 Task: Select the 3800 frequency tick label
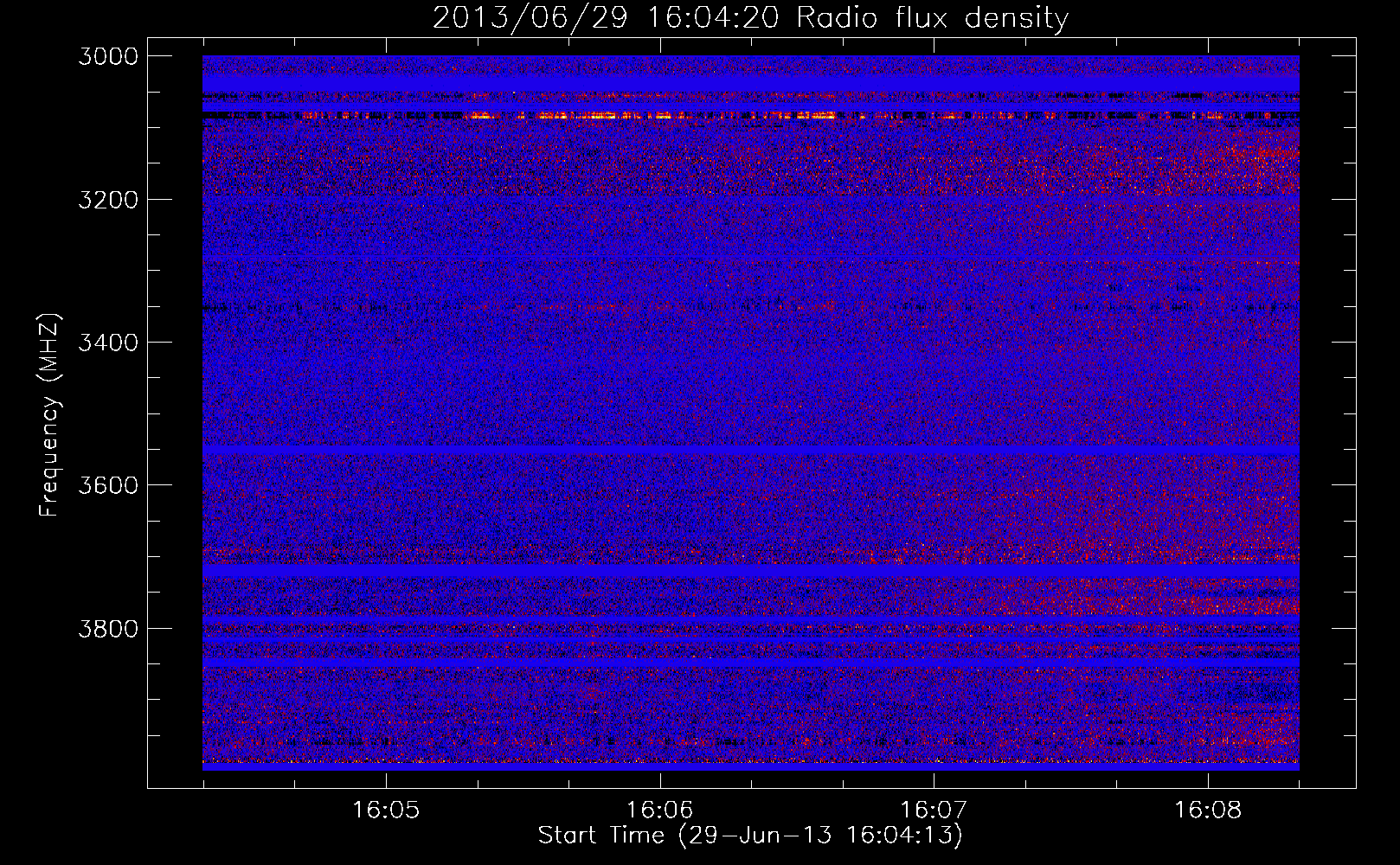(108, 628)
